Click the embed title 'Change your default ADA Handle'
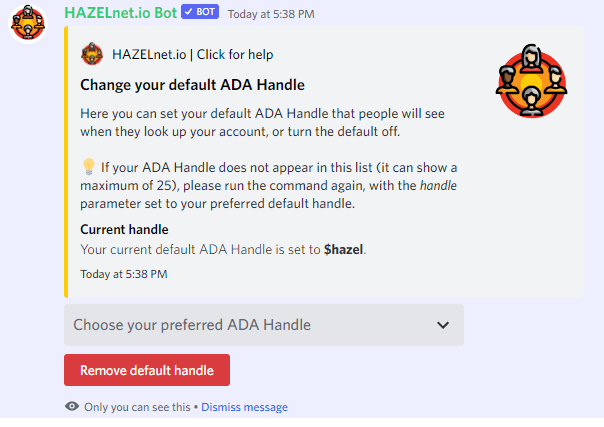This screenshot has width=604, height=427. point(192,85)
